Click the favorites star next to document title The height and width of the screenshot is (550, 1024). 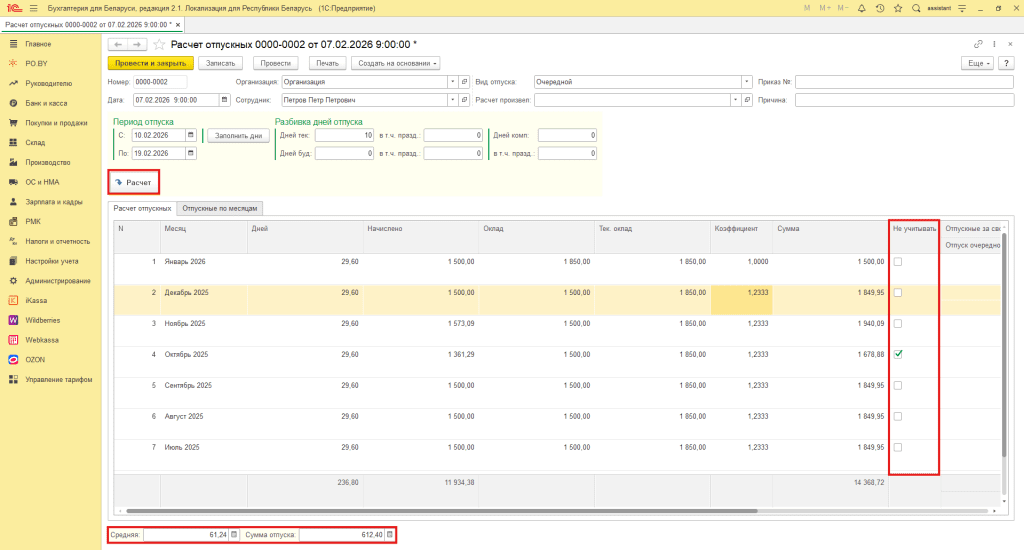[x=159, y=45]
